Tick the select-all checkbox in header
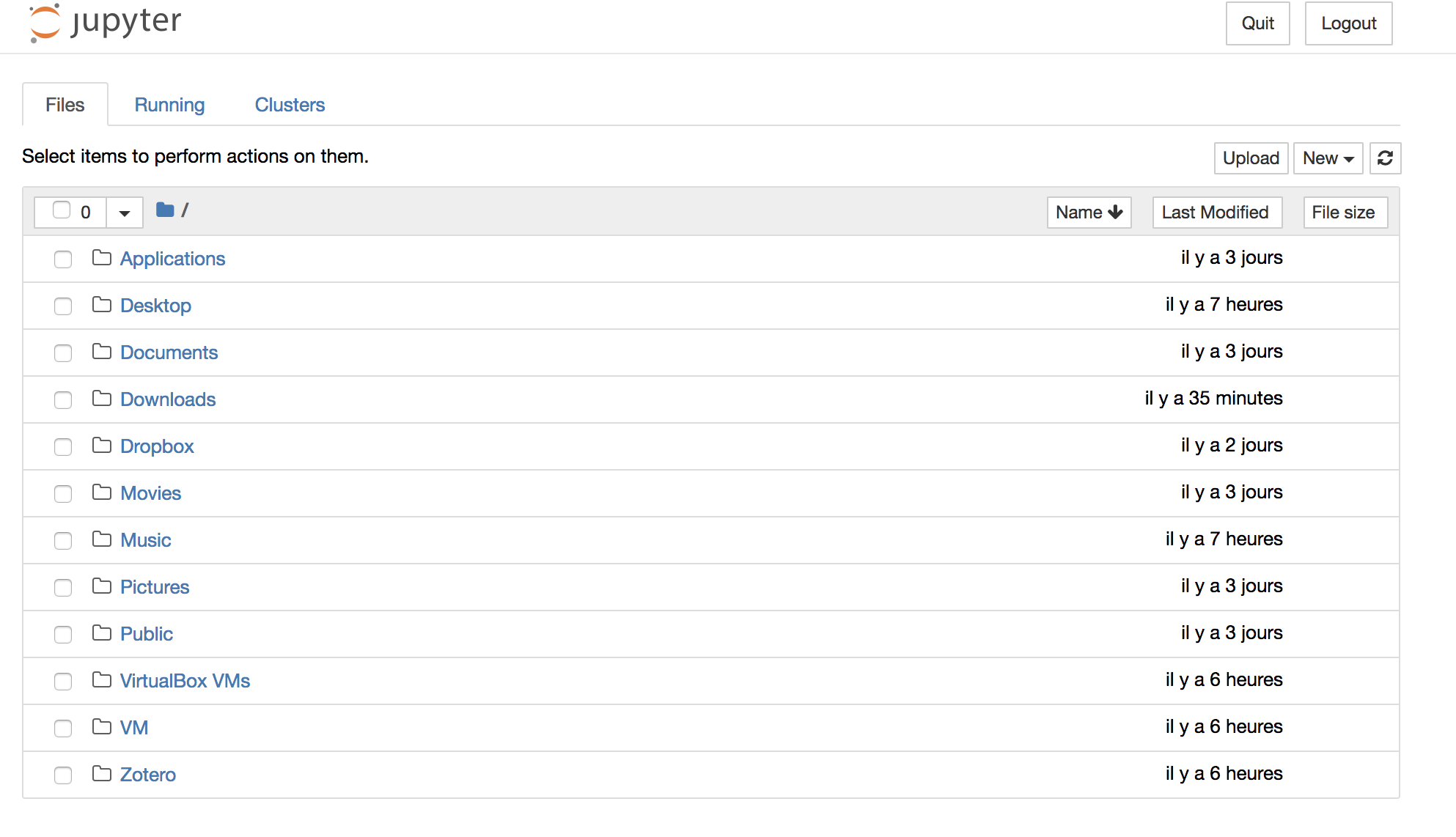Screen dimensions: 1456x837 coord(62,210)
